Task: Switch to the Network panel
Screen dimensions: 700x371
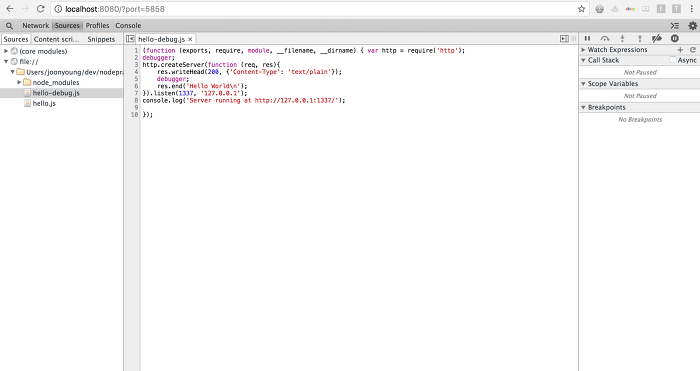Action: (x=36, y=26)
